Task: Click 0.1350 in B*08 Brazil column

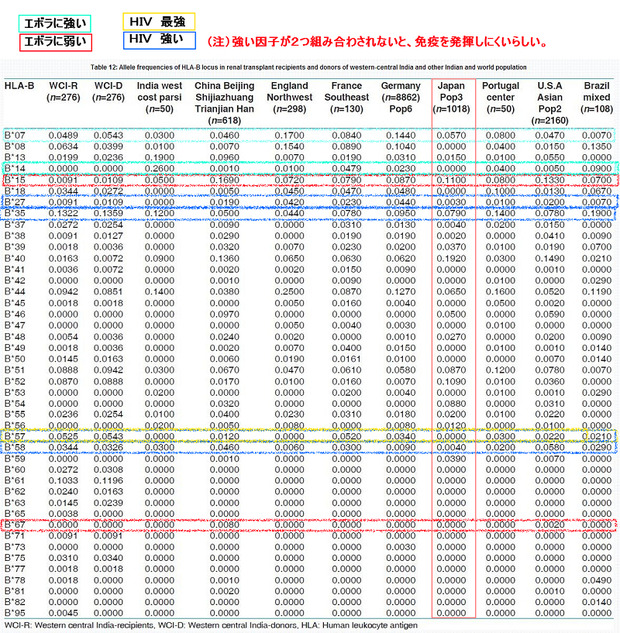Action: point(597,147)
